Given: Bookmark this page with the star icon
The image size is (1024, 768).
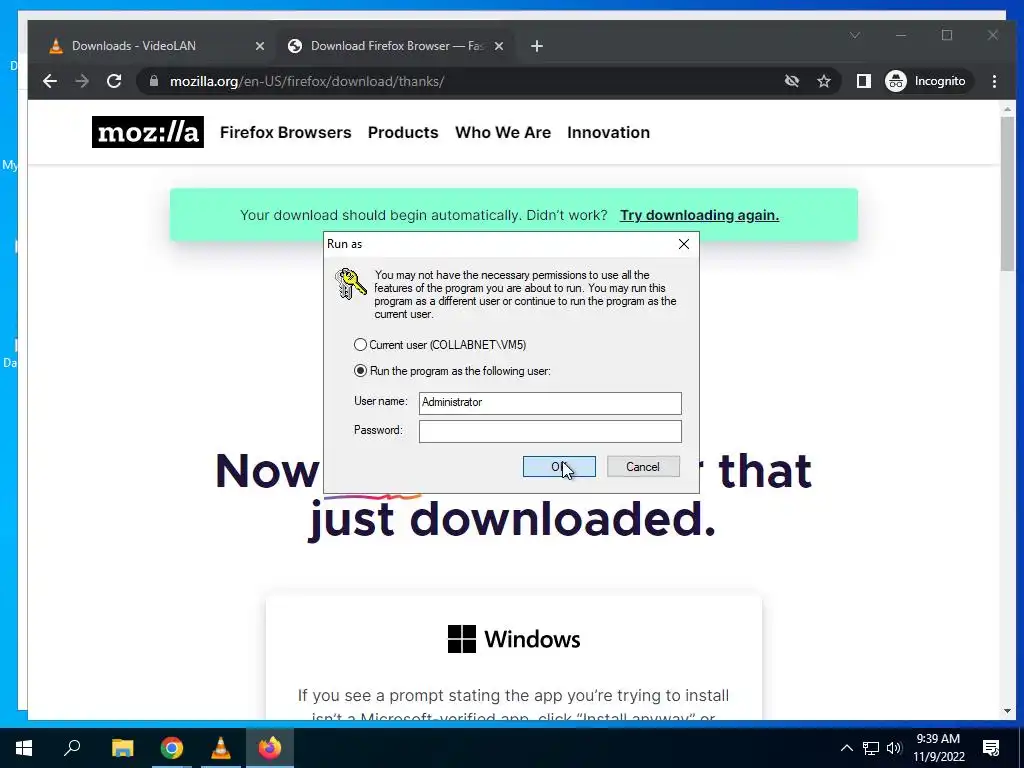Looking at the screenshot, I should pos(824,81).
